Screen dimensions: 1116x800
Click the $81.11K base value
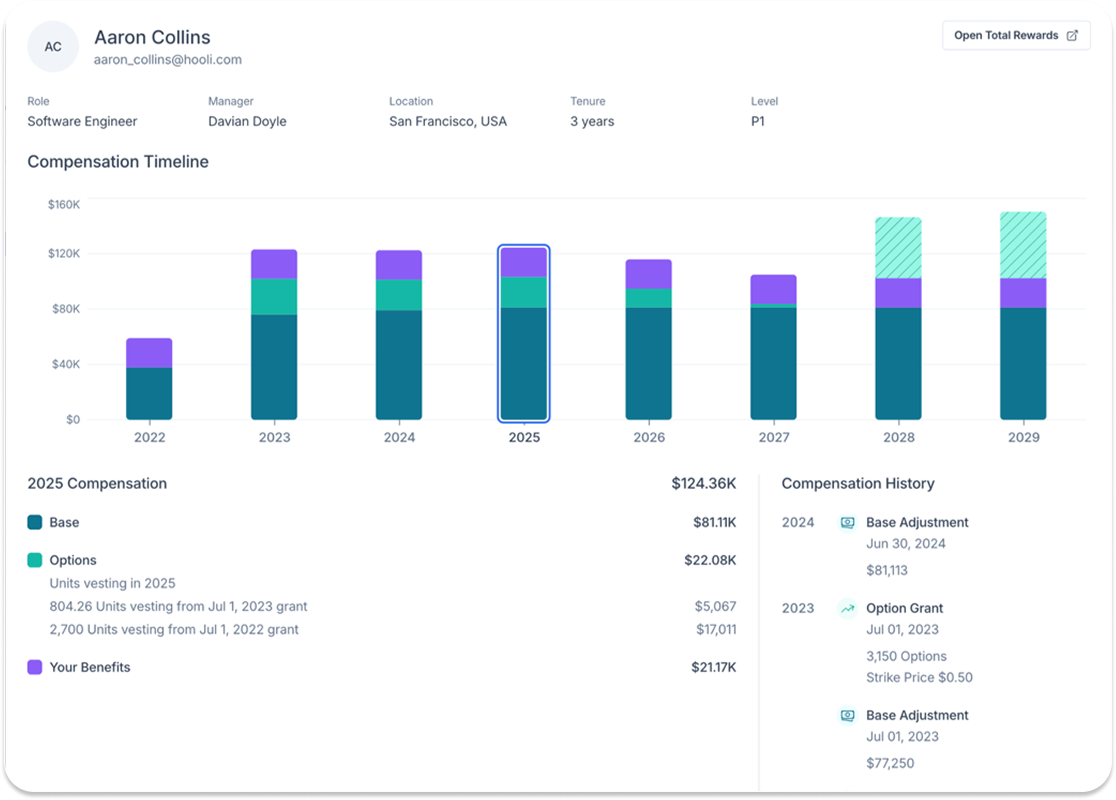point(715,522)
